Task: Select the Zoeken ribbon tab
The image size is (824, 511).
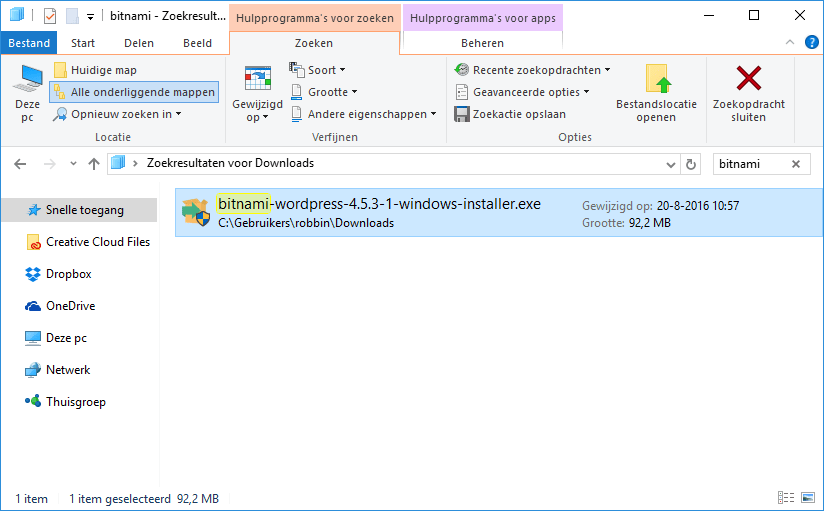Action: pos(314,43)
